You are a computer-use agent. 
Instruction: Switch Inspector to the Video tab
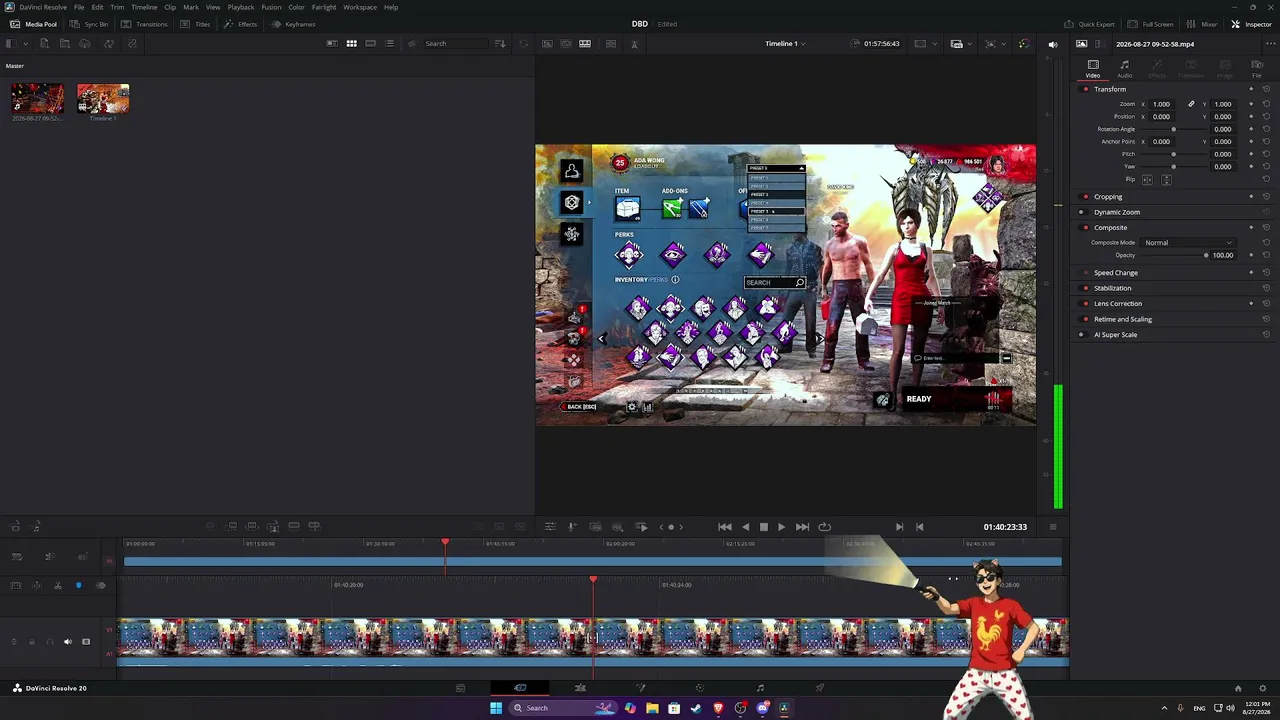1093,68
